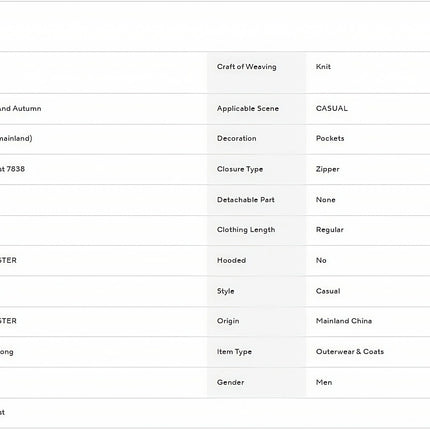Image resolution: width=430 pixels, height=430 pixels.
Task: Select the Outerwear & Coats value
Action: tap(350, 352)
